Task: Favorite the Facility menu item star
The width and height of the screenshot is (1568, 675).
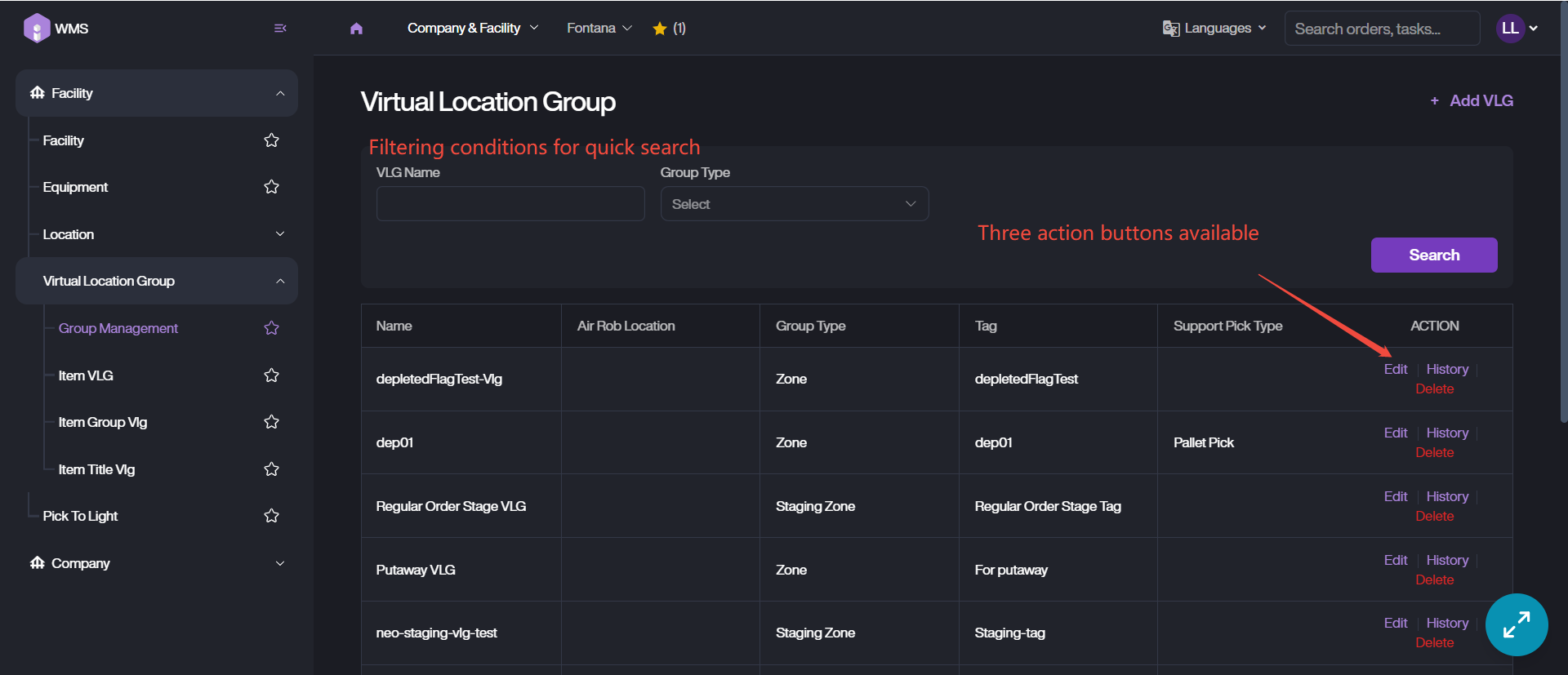Action: click(272, 140)
